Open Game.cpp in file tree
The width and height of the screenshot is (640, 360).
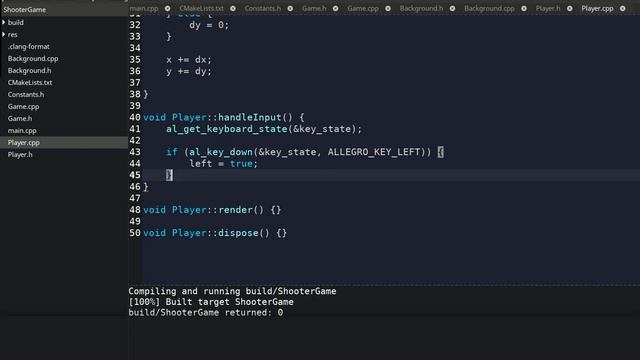pos(23,107)
